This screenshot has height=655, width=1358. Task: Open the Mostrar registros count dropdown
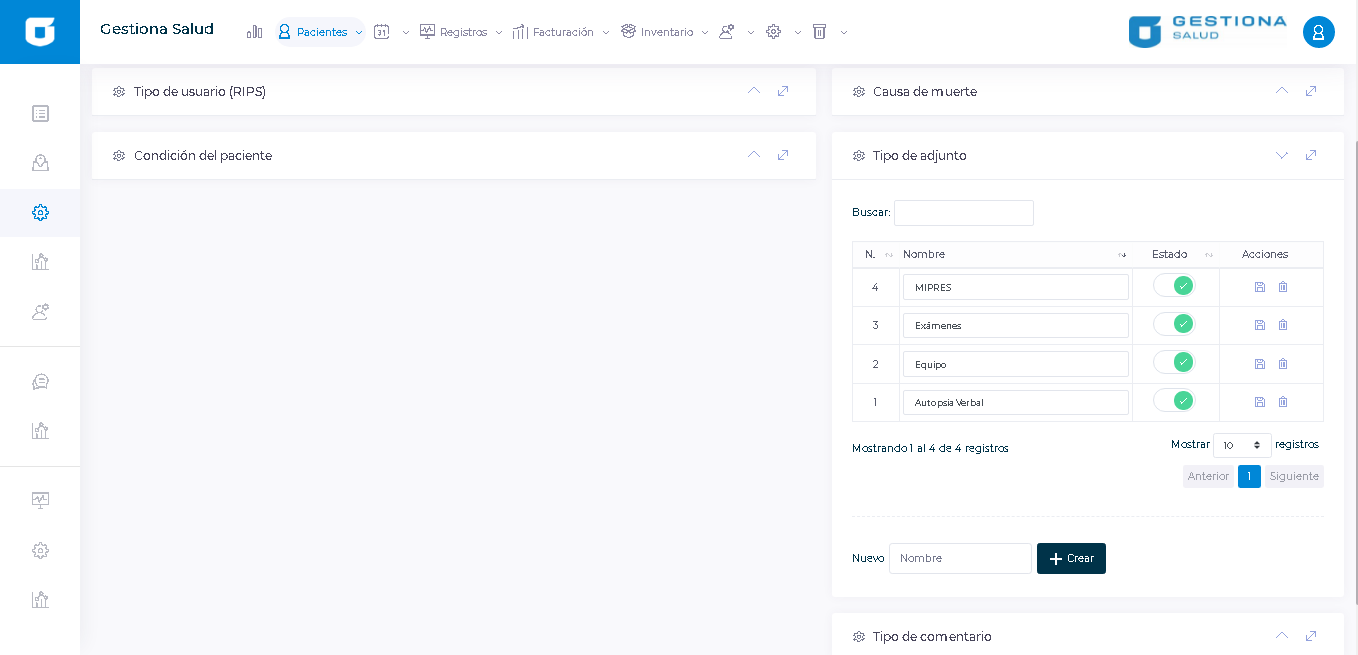[x=1241, y=445]
